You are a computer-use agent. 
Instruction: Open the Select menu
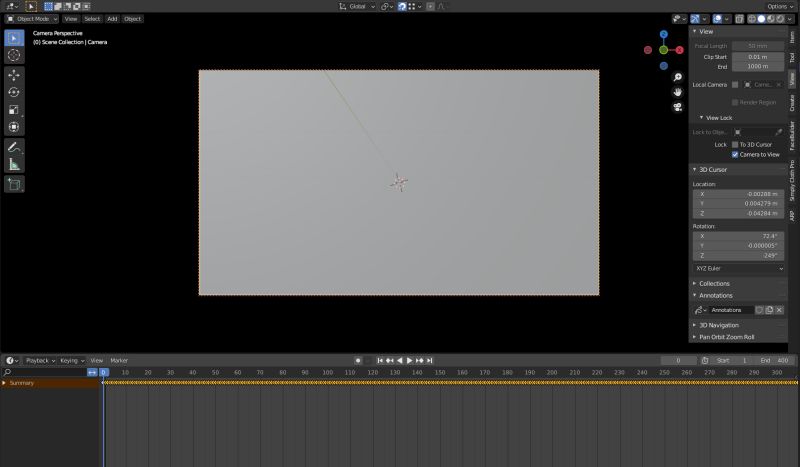pos(92,19)
